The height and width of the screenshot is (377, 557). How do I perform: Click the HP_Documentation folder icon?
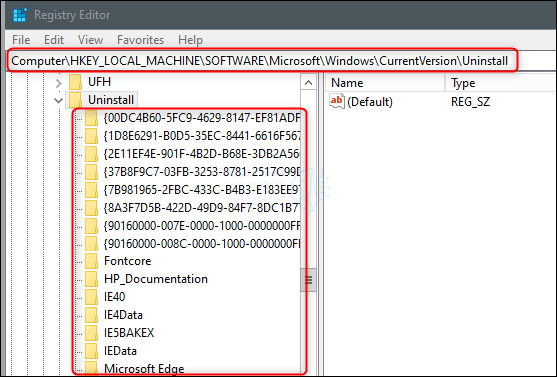[92, 279]
